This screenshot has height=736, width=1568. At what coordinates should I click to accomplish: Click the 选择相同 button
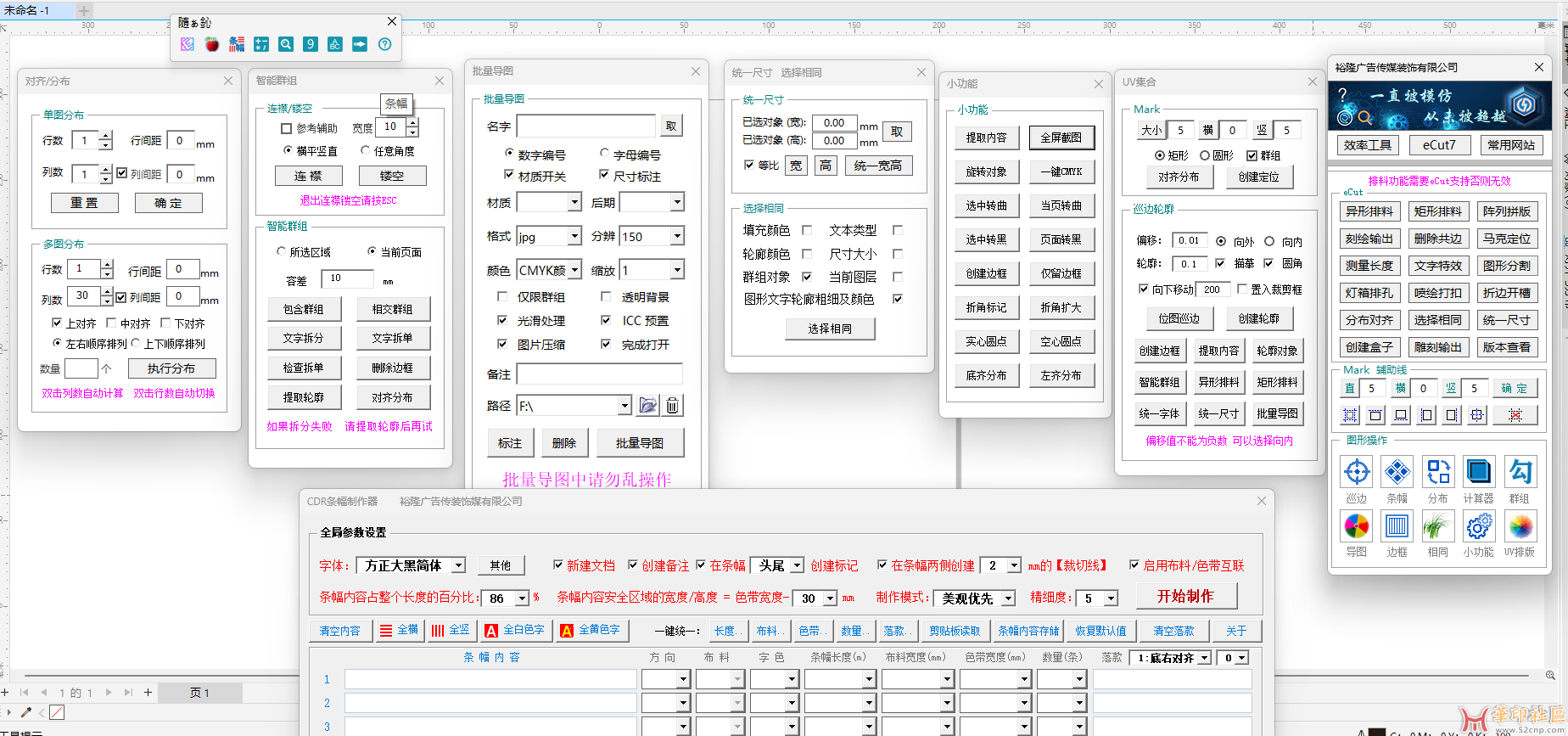click(830, 329)
